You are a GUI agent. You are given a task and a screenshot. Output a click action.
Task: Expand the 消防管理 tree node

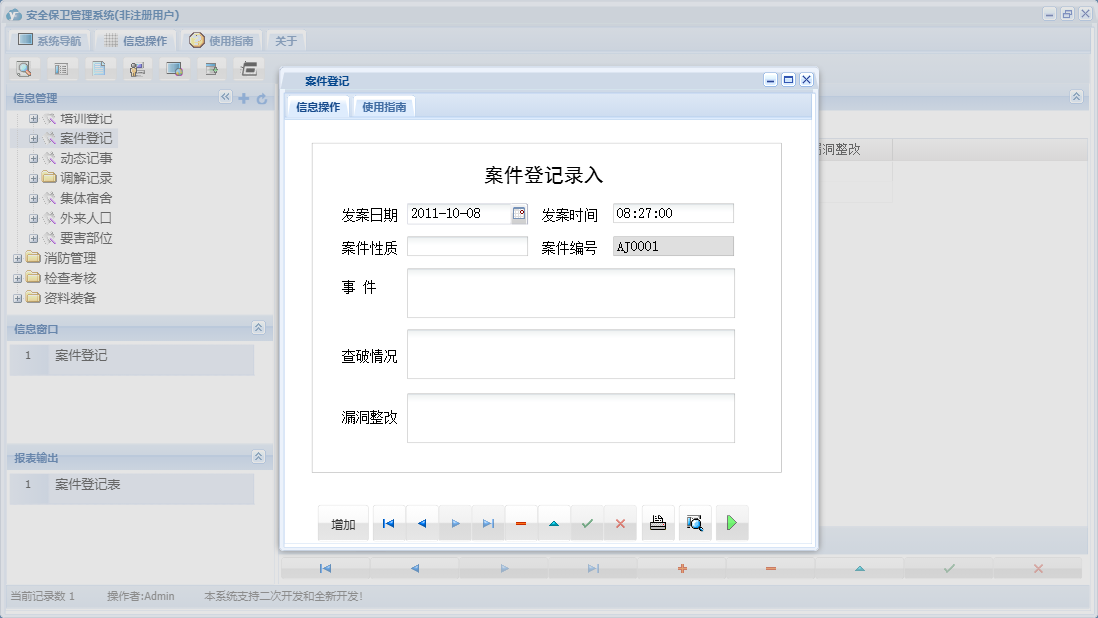(16, 258)
